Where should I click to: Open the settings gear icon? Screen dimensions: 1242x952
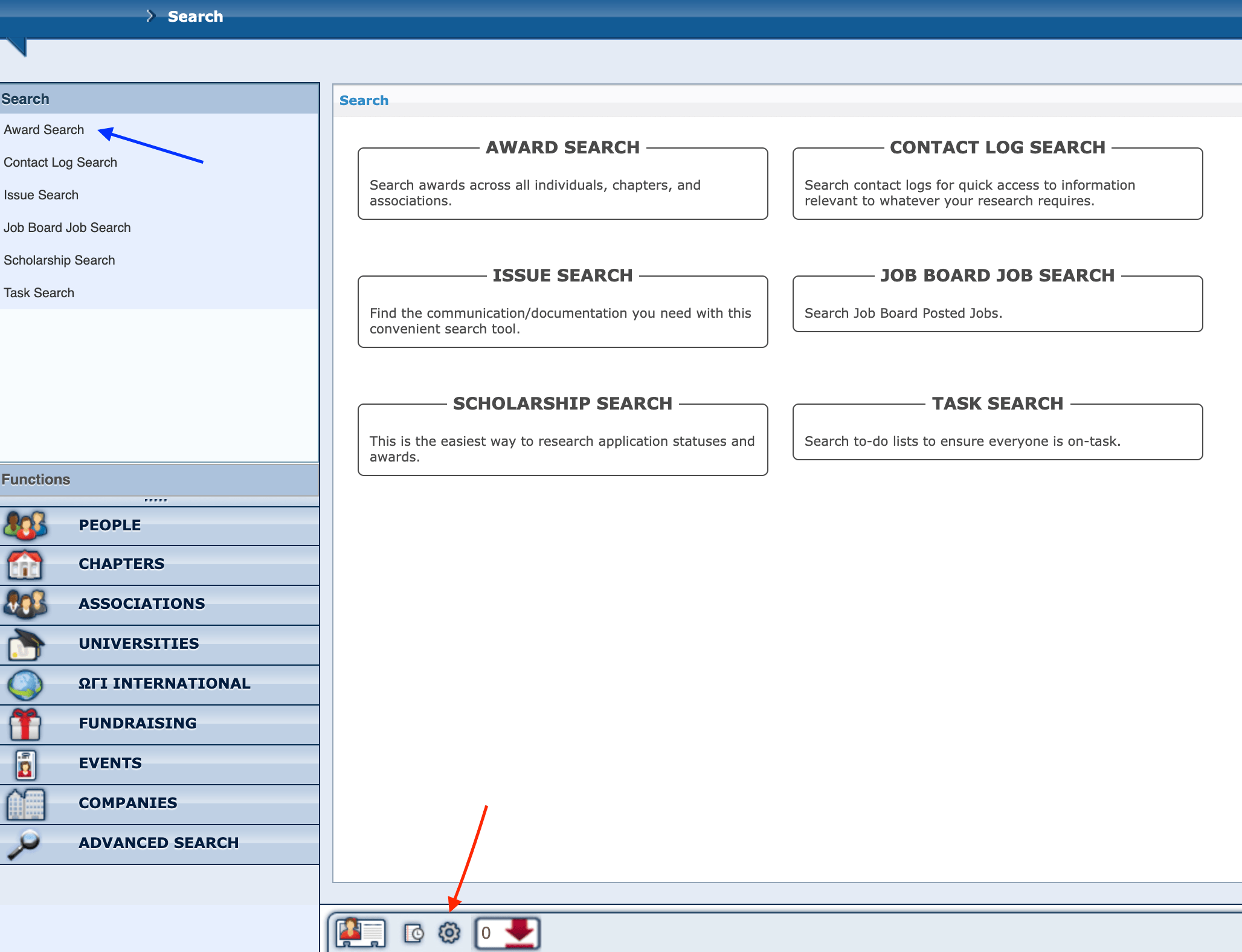point(449,933)
